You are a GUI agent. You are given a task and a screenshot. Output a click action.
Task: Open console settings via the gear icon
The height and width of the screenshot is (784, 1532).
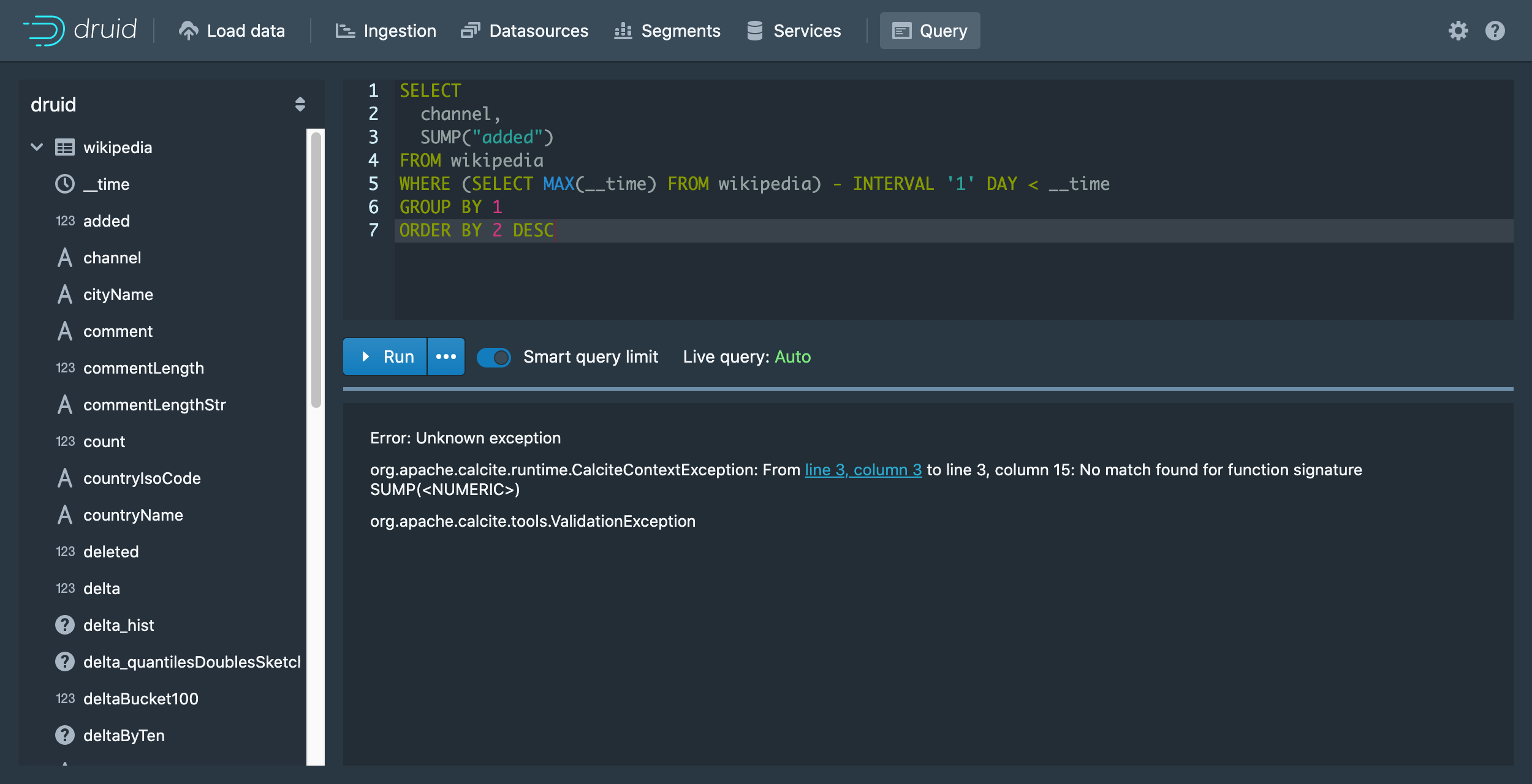pos(1459,31)
